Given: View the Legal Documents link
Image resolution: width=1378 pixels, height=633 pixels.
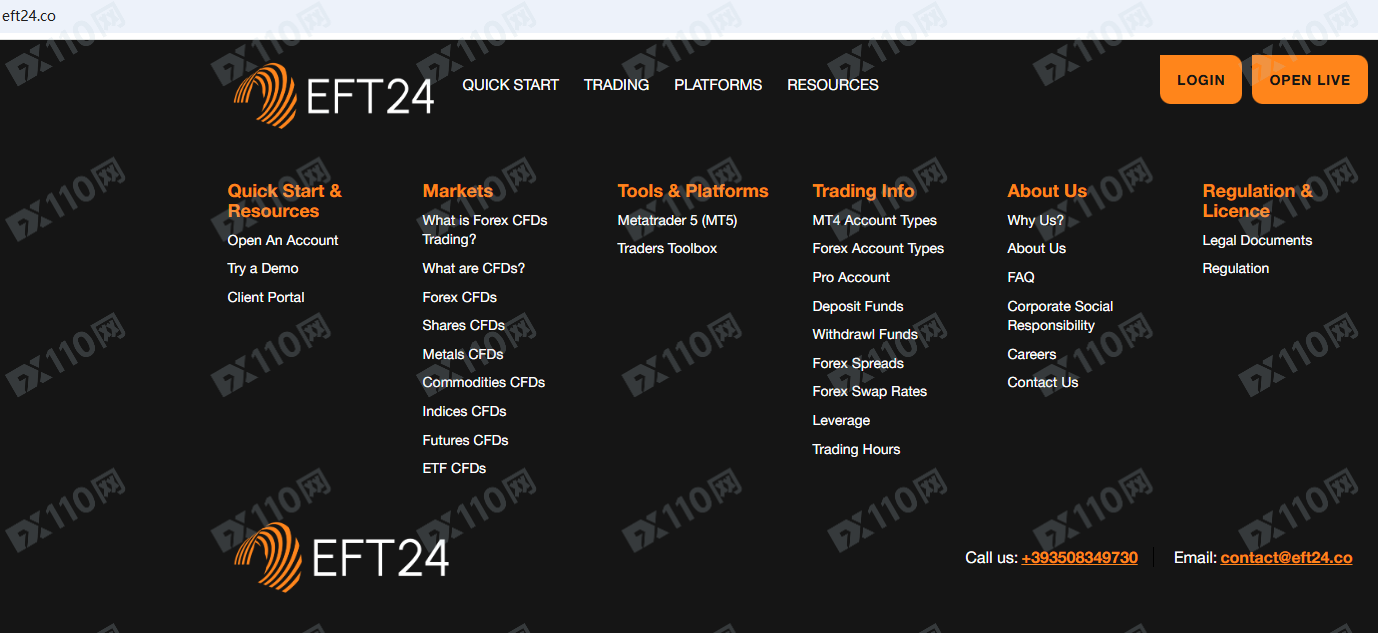Looking at the screenshot, I should pyautogui.click(x=1257, y=240).
